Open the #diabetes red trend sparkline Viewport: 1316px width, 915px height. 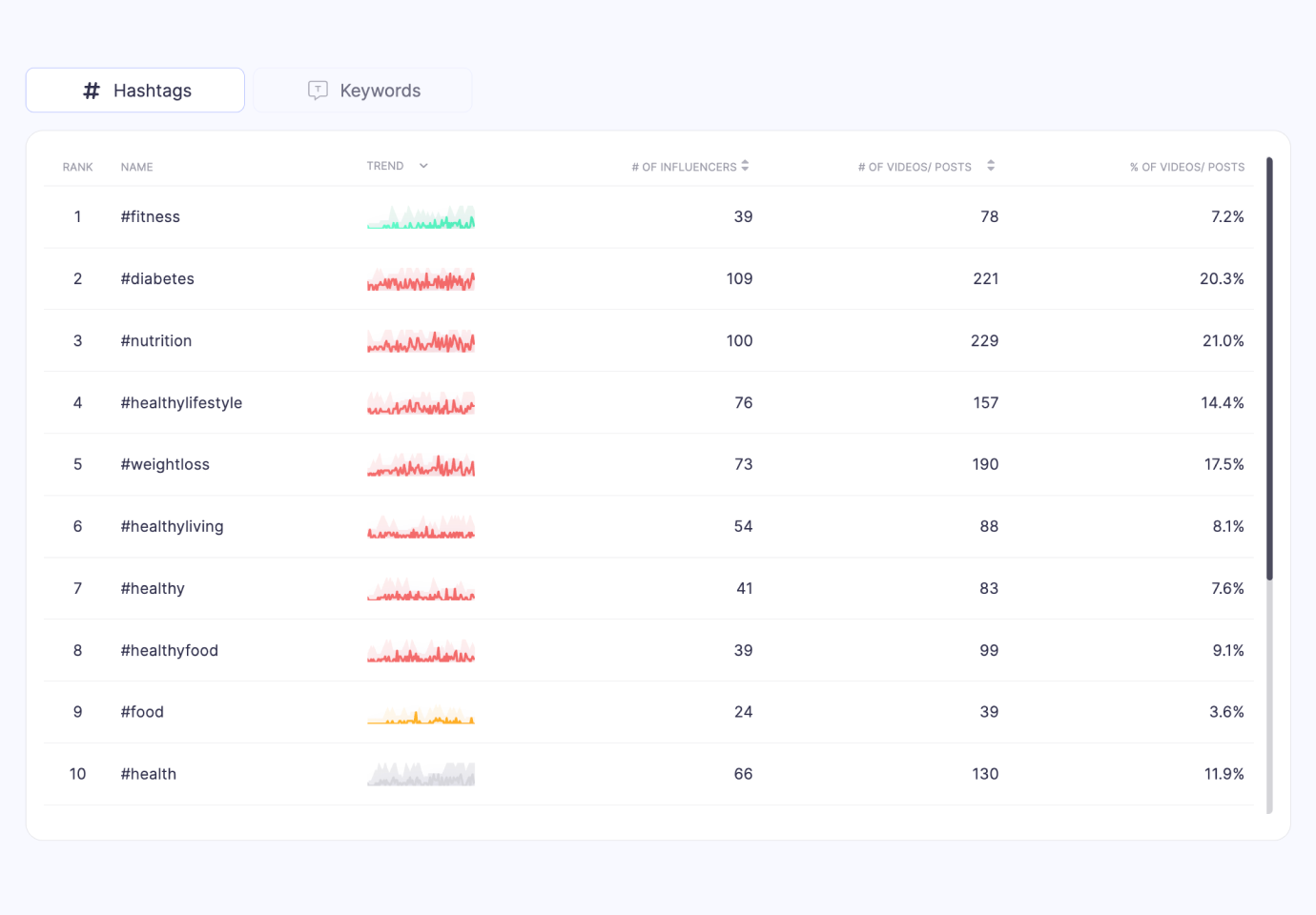[x=421, y=279]
